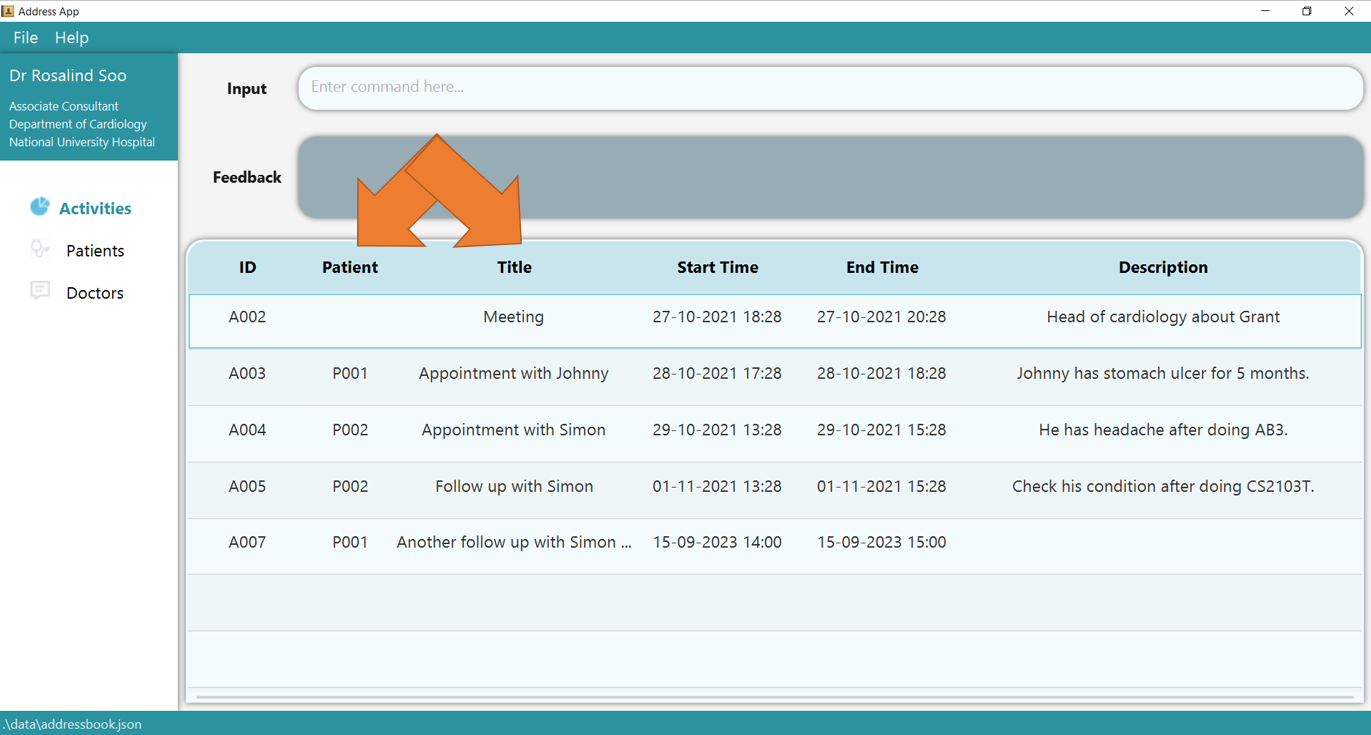Focus the command input field
Image resolution: width=1371 pixels, height=735 pixels.
[830, 88]
